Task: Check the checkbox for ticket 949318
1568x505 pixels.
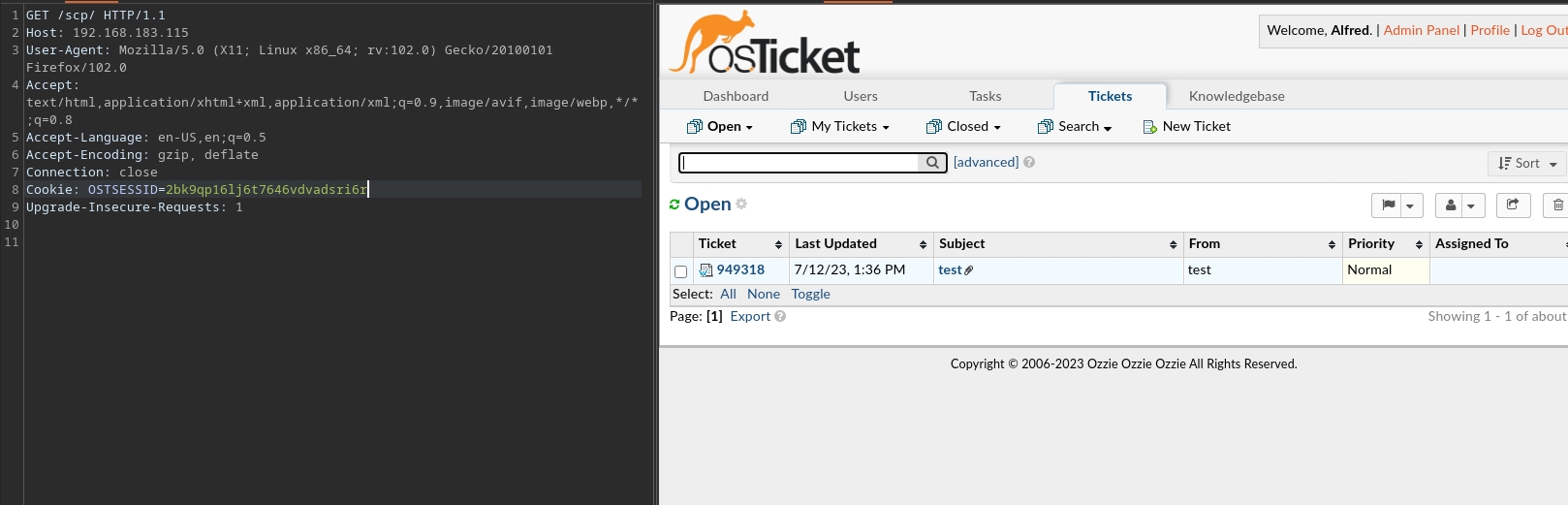Action: [680, 271]
